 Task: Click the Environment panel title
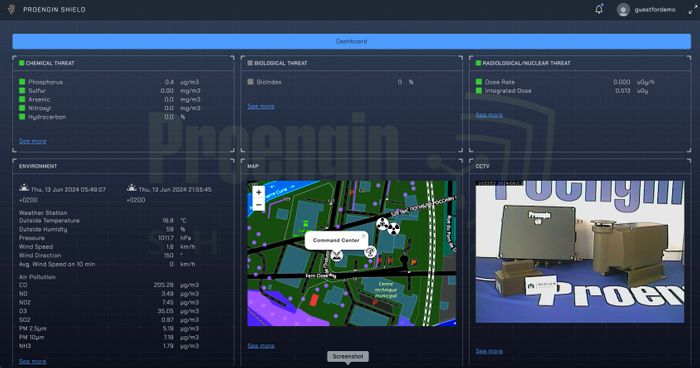(38, 166)
